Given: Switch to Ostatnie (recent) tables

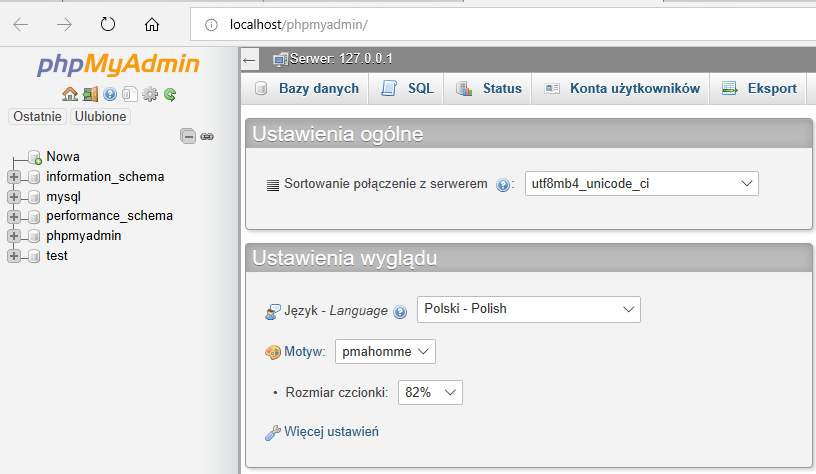Looking at the screenshot, I should coord(37,117).
